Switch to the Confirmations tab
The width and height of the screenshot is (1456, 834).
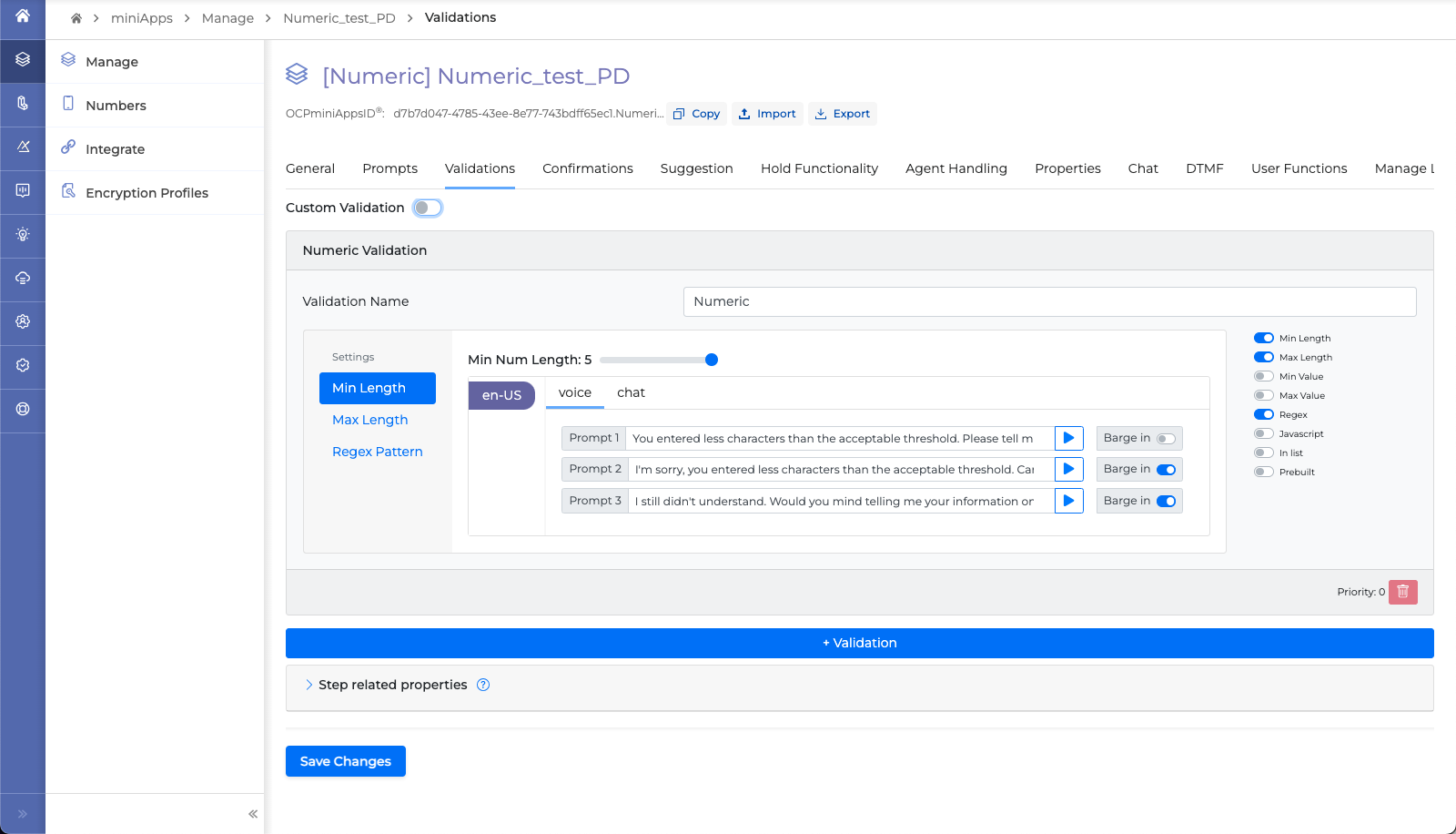pos(587,168)
